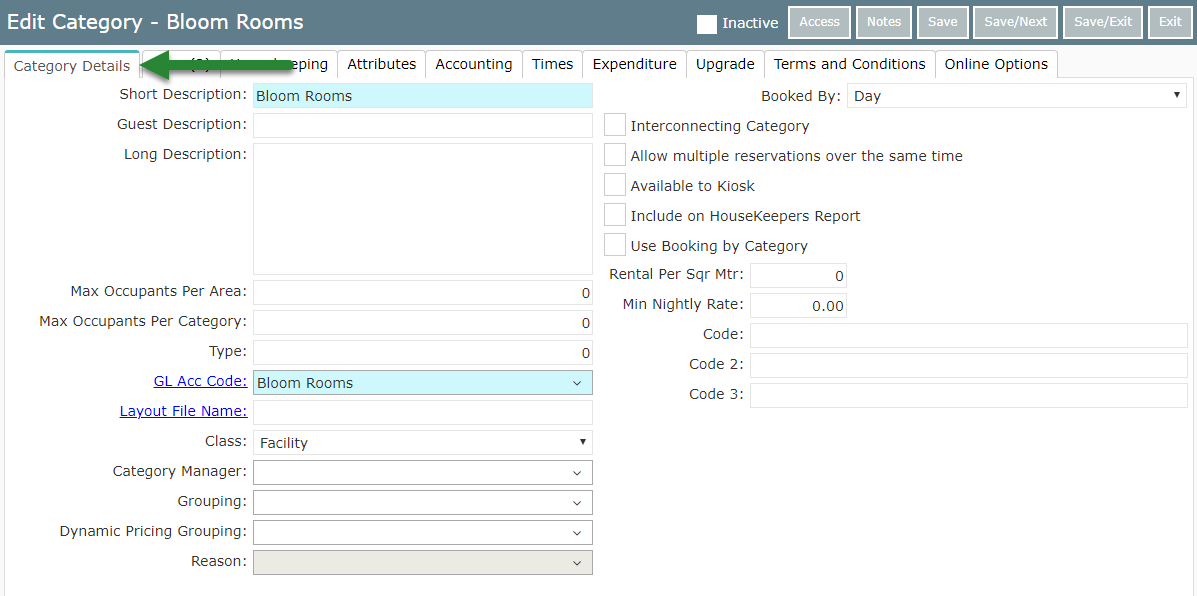
Task: Enable Interconnecting Category checkbox
Action: (x=615, y=126)
